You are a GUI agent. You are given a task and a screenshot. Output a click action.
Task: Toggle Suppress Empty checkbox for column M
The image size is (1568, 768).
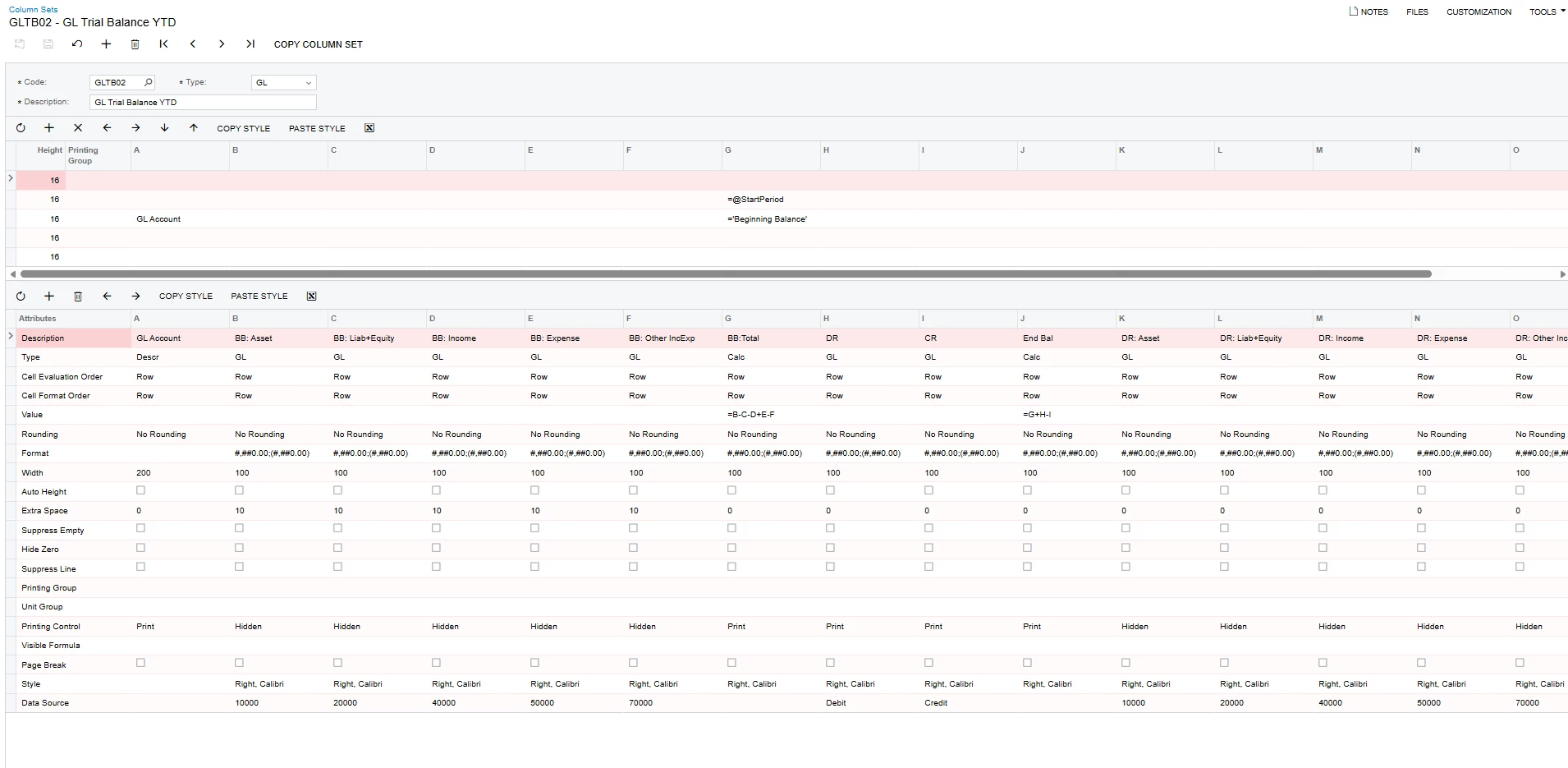1323,529
